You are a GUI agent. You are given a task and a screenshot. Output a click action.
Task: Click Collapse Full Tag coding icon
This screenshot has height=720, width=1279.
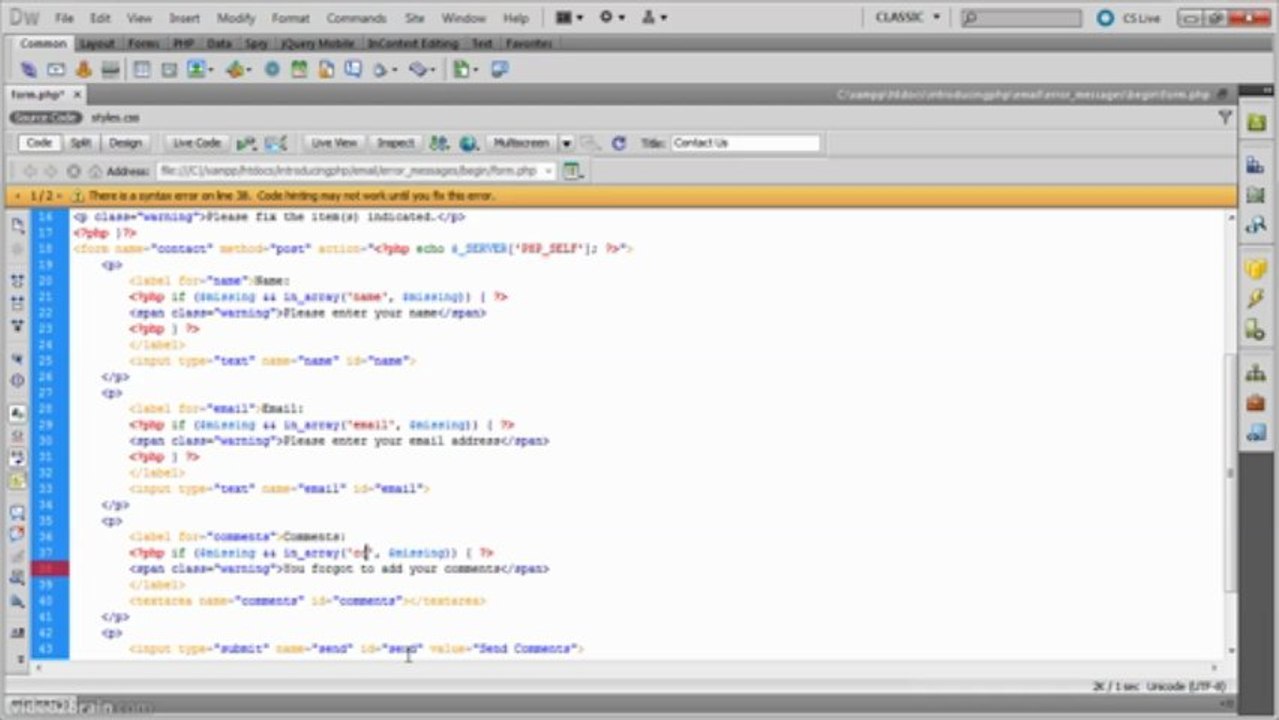coord(17,281)
